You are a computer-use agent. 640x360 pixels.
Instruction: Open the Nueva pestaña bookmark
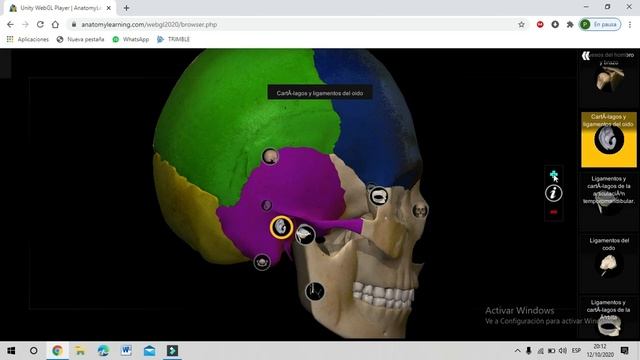pos(80,39)
